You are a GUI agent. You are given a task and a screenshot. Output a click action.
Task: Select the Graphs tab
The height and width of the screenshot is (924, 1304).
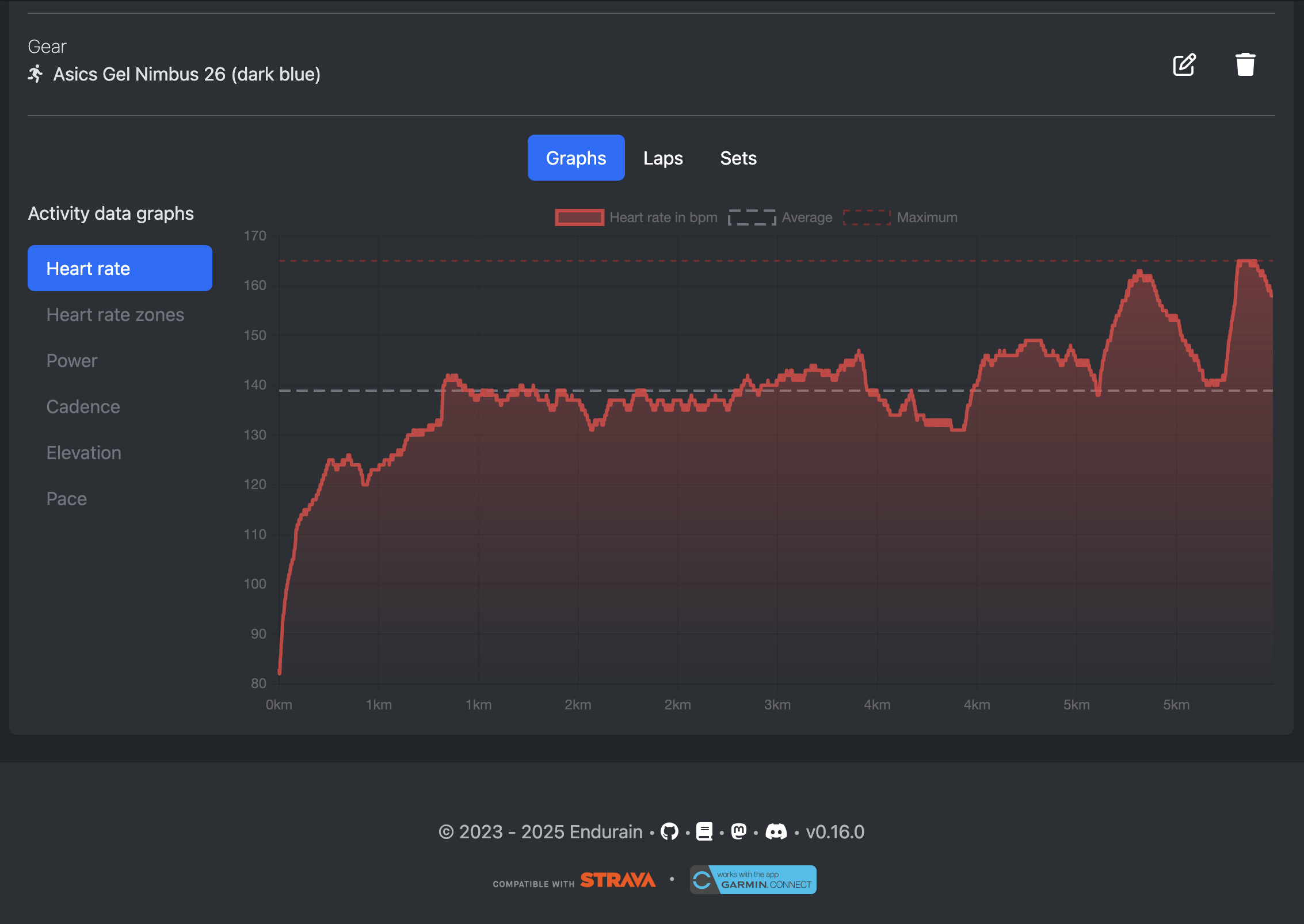[x=575, y=158]
